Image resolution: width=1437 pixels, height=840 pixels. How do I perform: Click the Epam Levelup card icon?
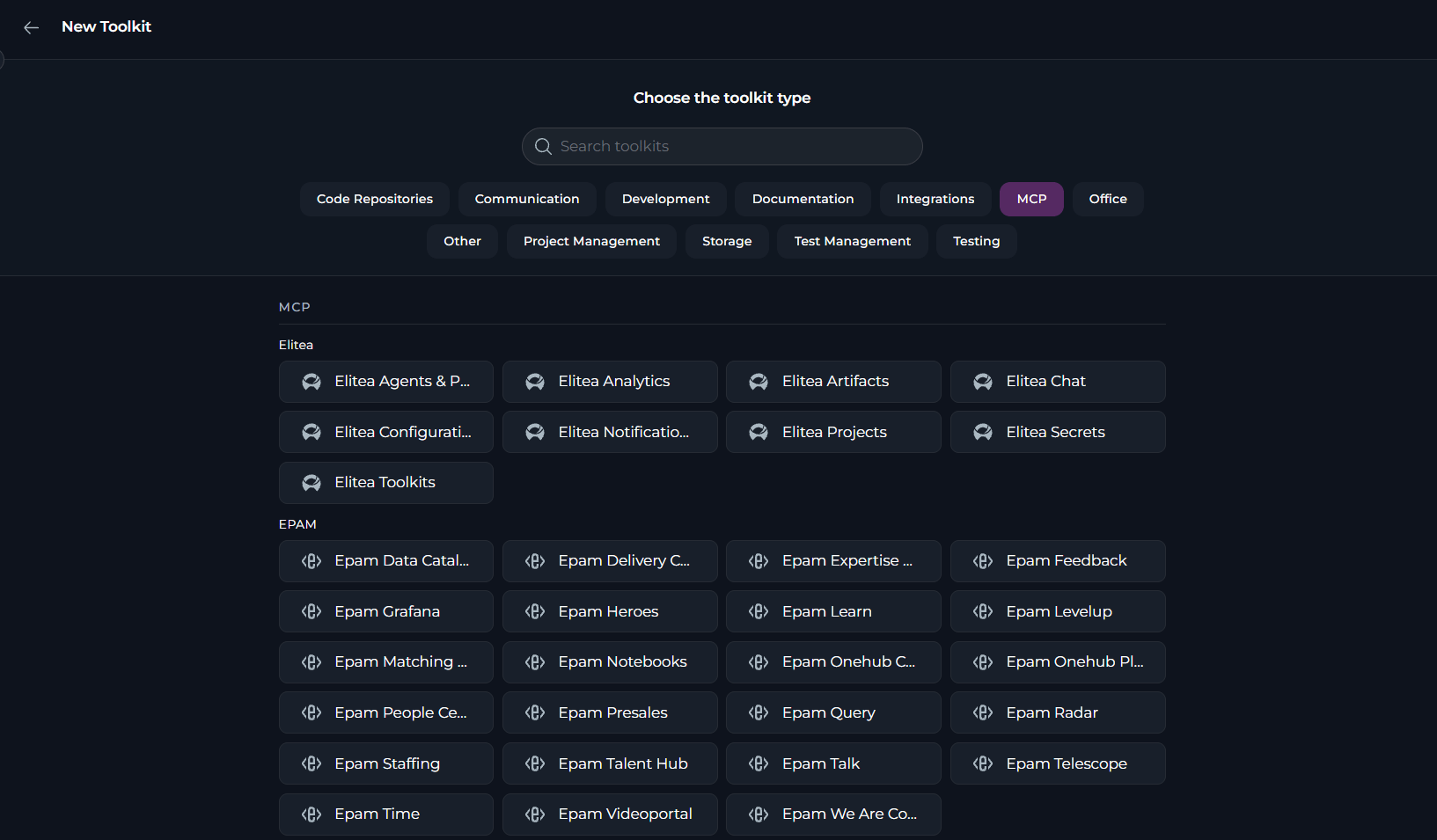pos(983,611)
